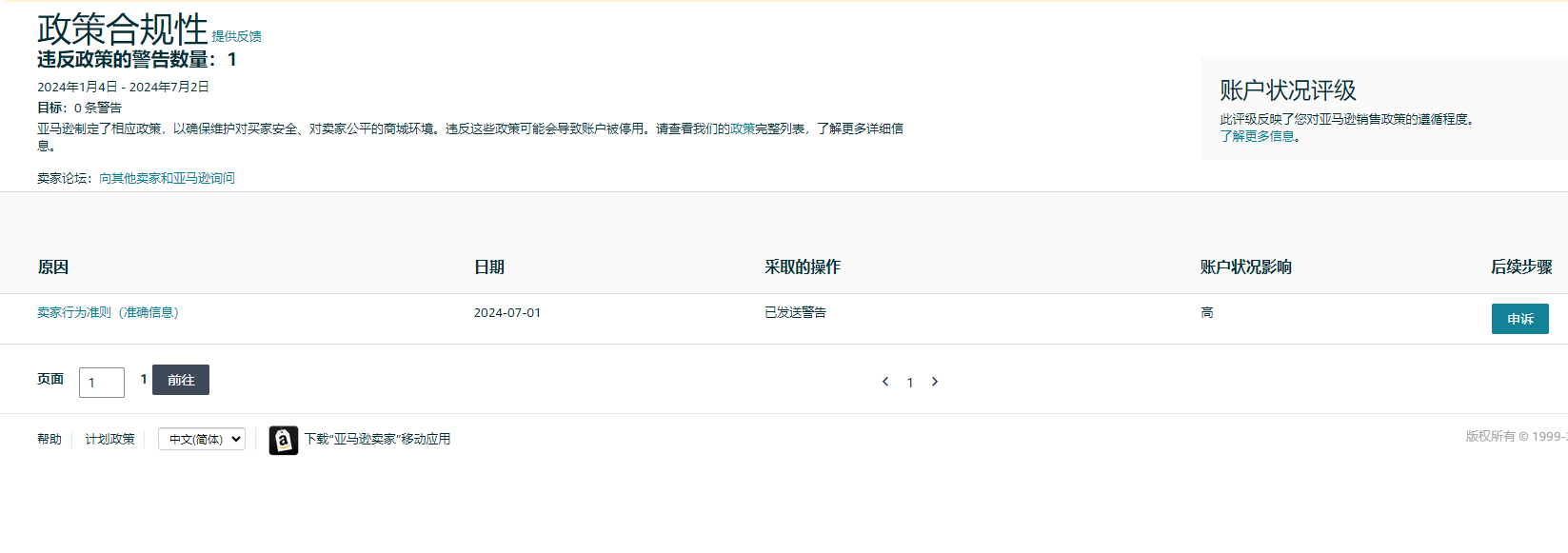Go to next page with right chevron

pos(935,382)
